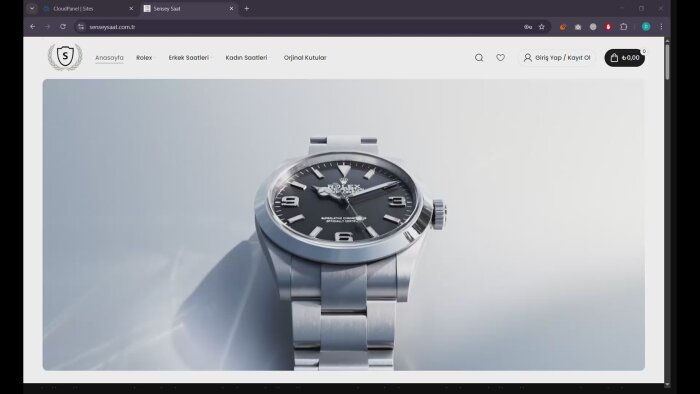Open a new browser tab

[246, 8]
